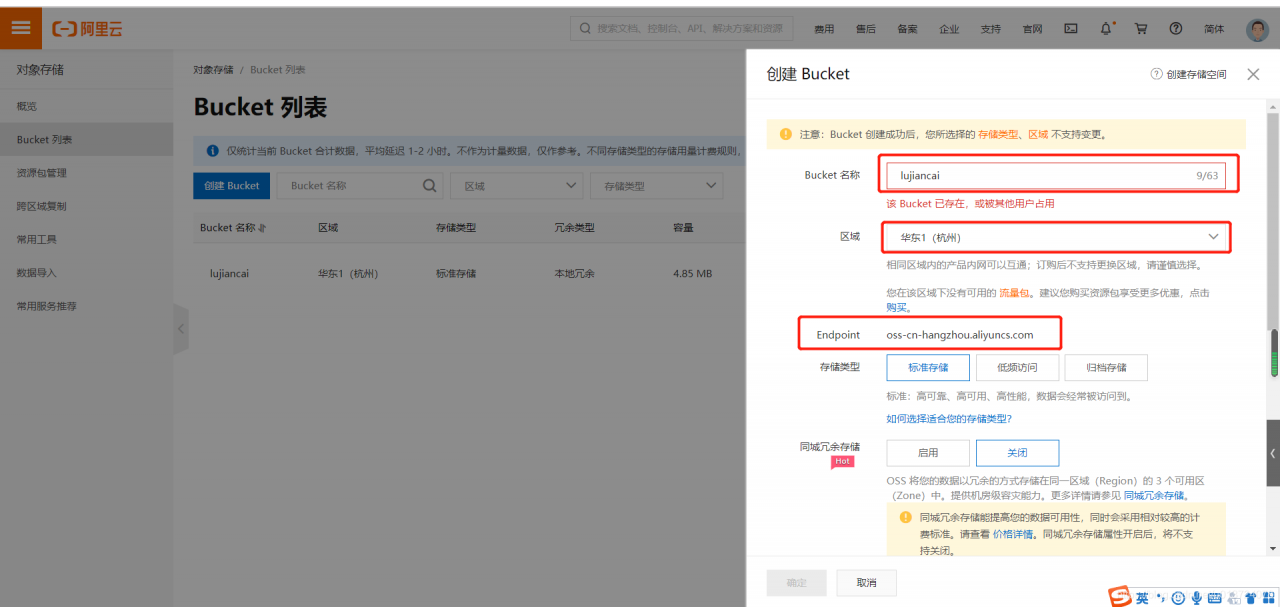Open the Sogou emoji smiley icon
The height and width of the screenshot is (607, 1280).
click(1178, 598)
